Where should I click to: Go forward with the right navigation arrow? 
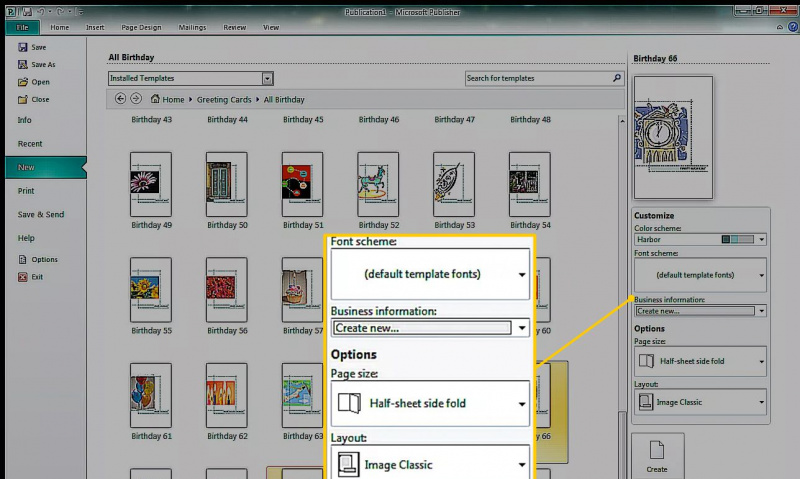(136, 98)
